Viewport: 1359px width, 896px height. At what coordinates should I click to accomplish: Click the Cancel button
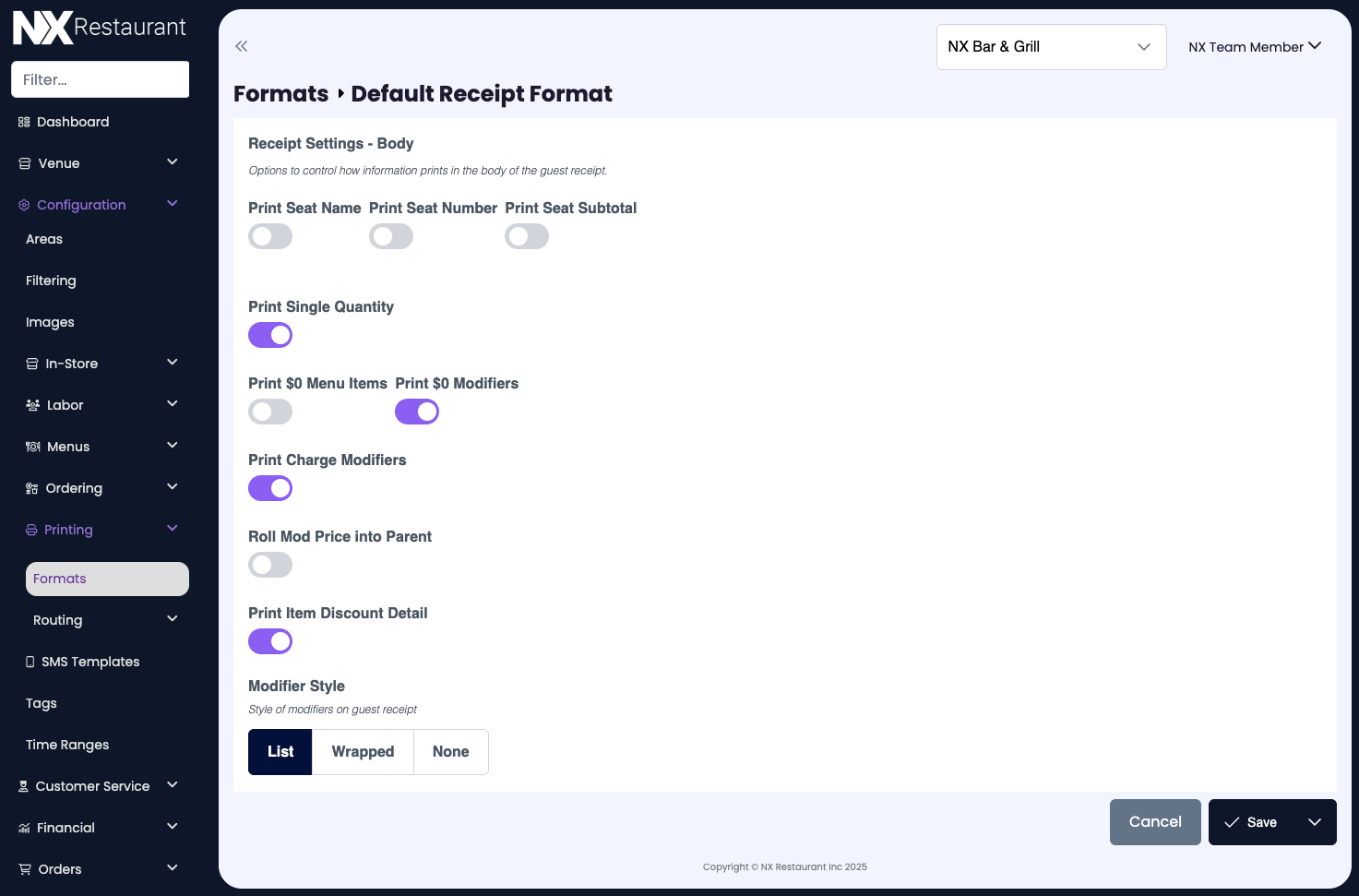click(x=1155, y=821)
